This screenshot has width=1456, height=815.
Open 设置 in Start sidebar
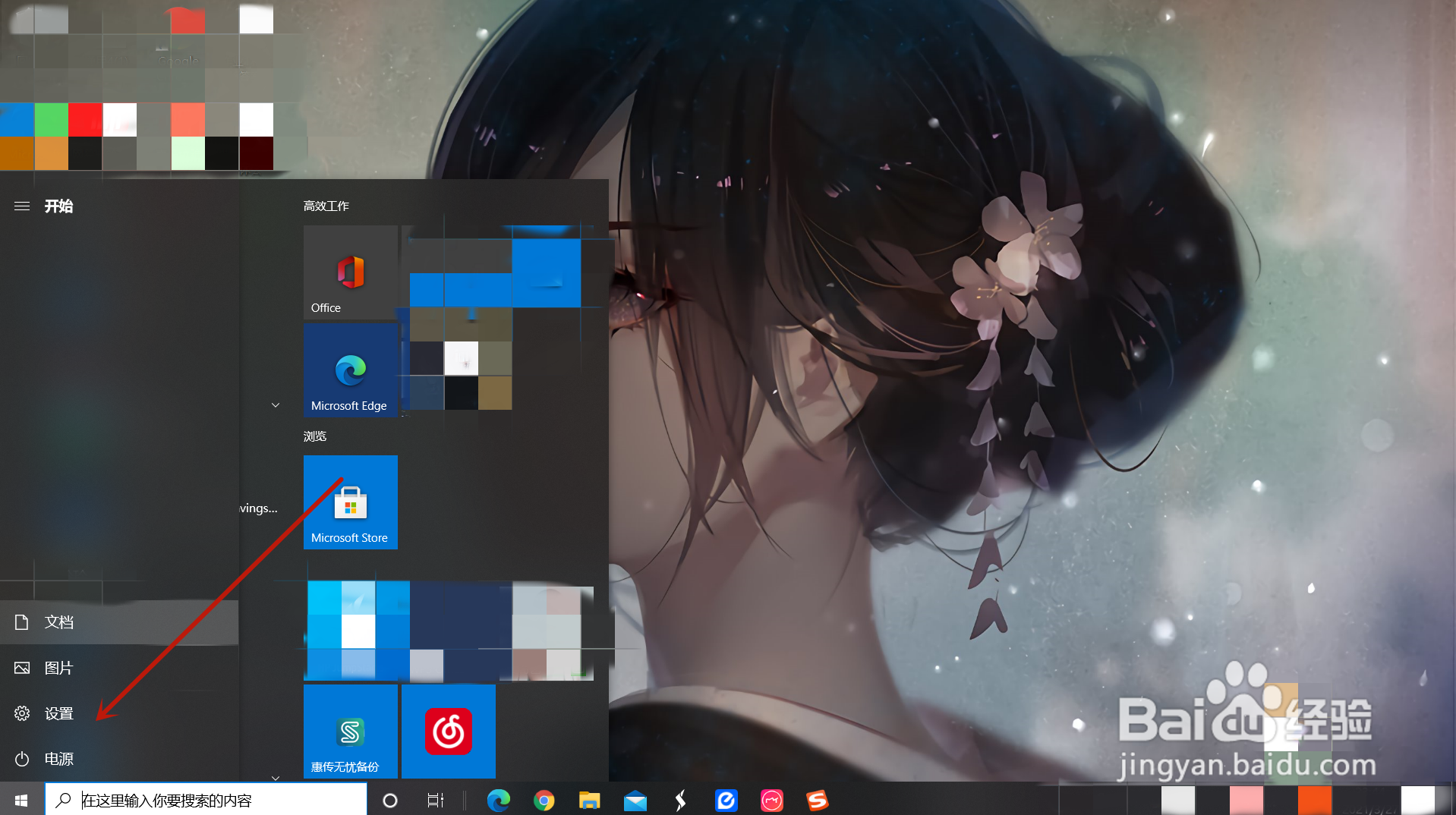click(x=119, y=713)
